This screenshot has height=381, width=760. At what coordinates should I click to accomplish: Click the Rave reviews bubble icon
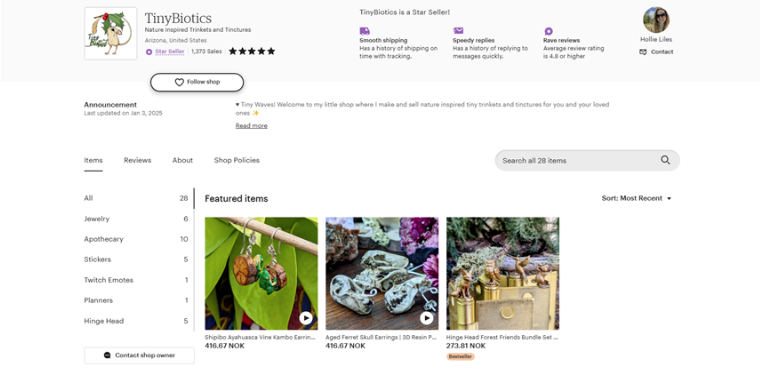pyautogui.click(x=548, y=31)
